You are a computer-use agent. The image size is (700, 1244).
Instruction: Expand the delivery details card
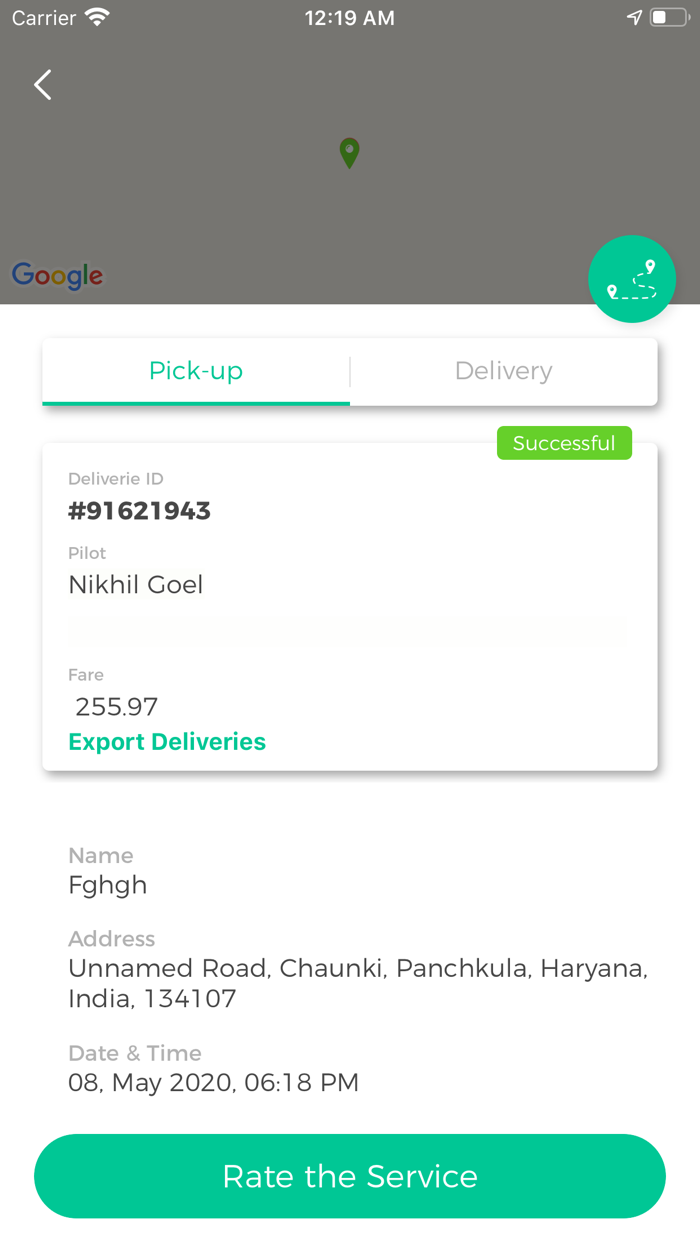coord(349,605)
